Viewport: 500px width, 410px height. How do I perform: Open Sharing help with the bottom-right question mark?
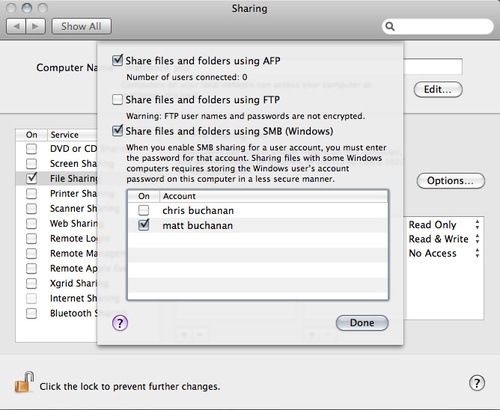(477, 383)
